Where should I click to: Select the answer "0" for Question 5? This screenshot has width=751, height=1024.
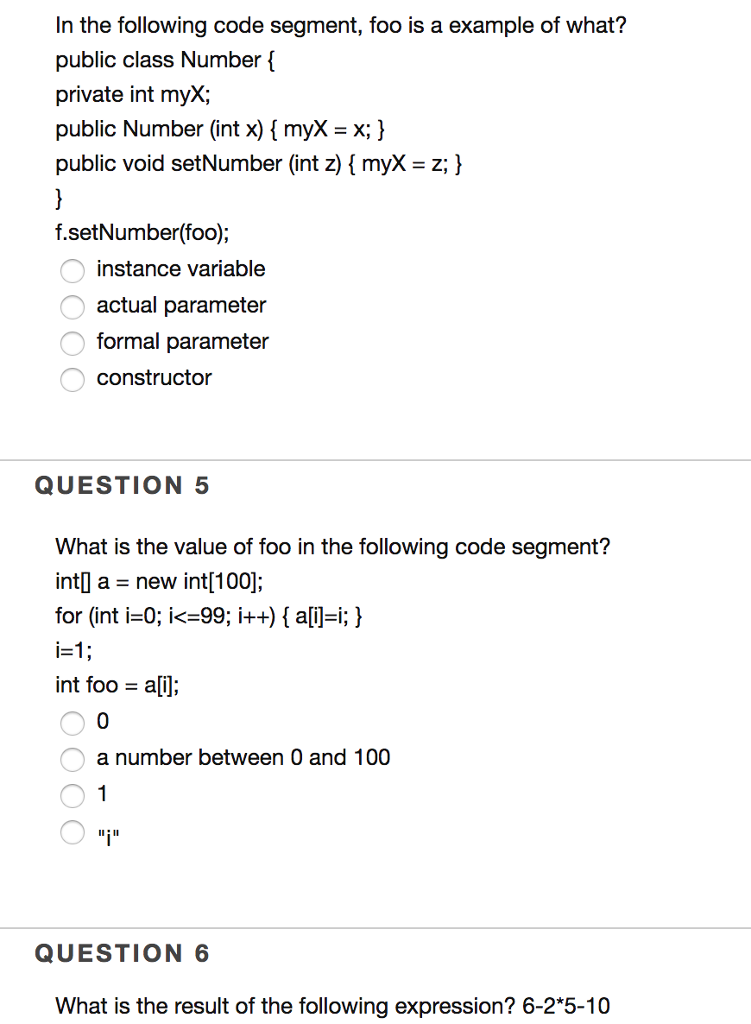[72, 723]
